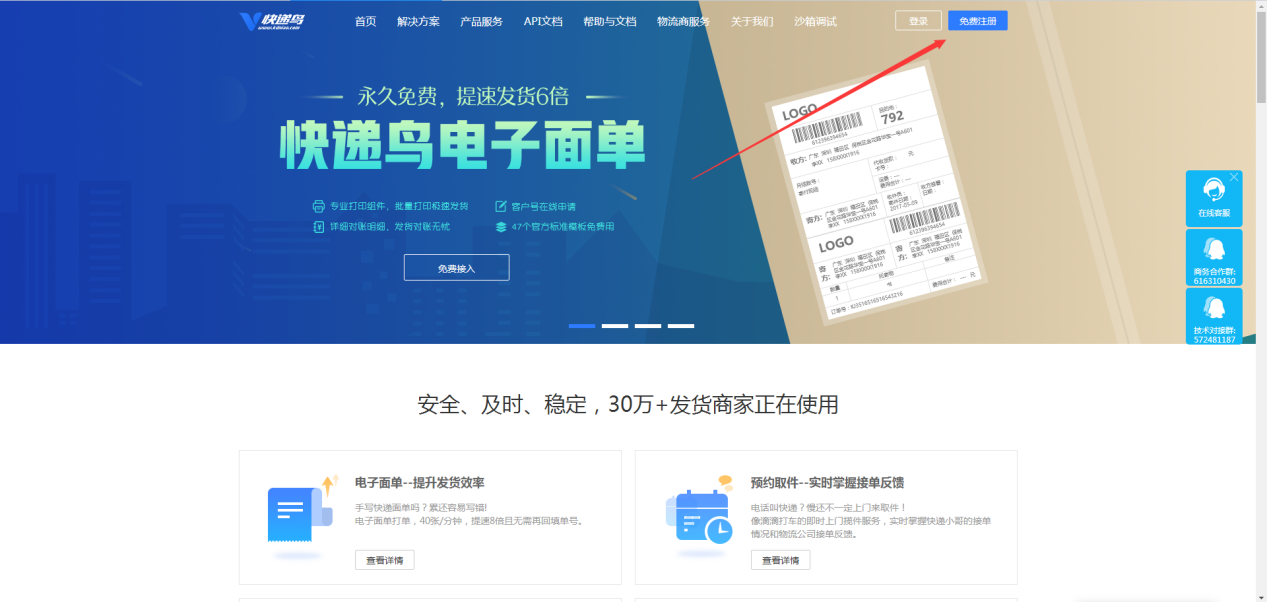
Task: Open the 解决方案 menu
Action: click(418, 21)
